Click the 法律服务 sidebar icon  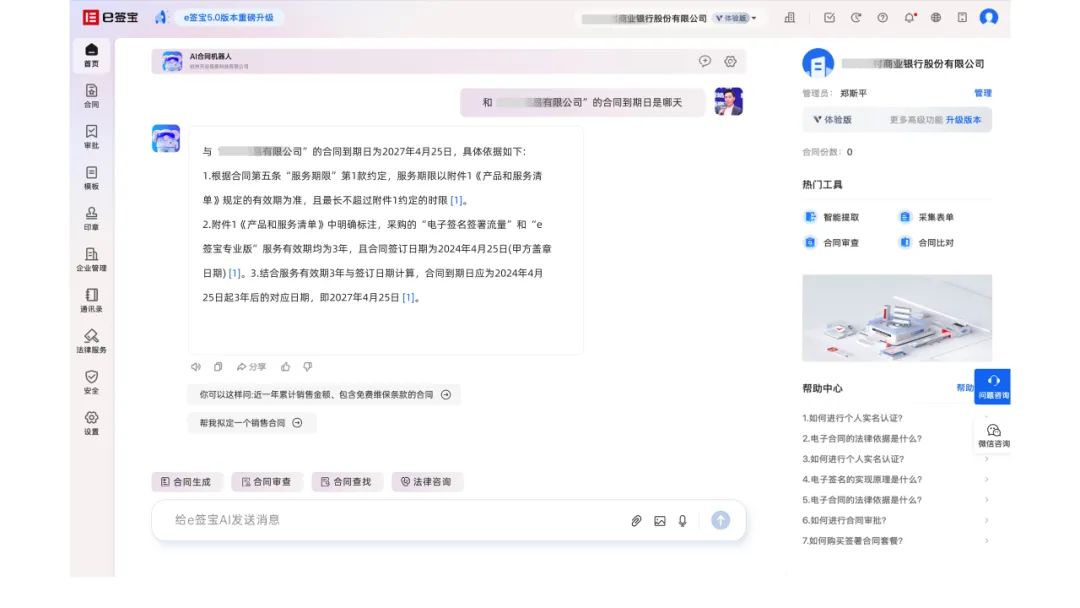click(91, 341)
